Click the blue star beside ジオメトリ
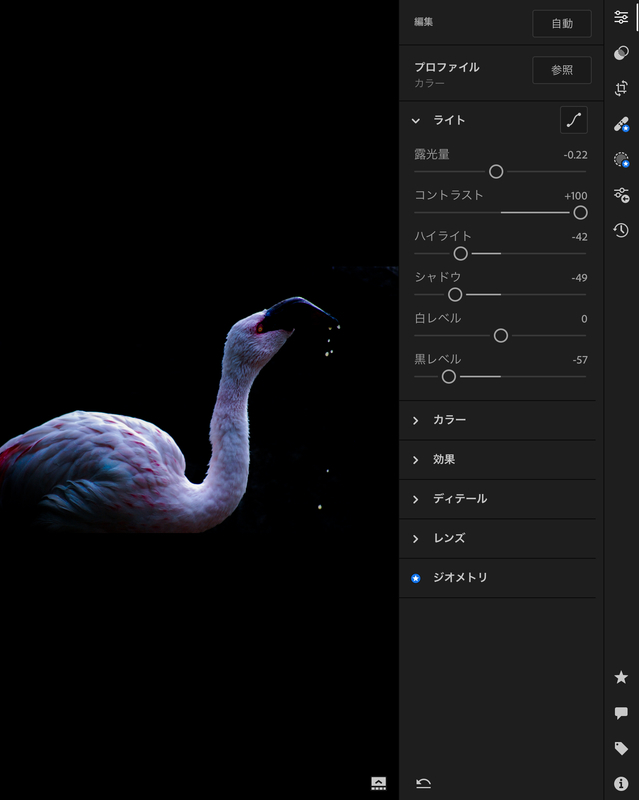 pyautogui.click(x=415, y=578)
